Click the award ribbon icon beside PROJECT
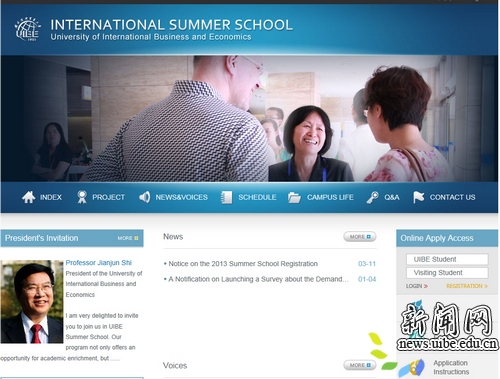 82,197
